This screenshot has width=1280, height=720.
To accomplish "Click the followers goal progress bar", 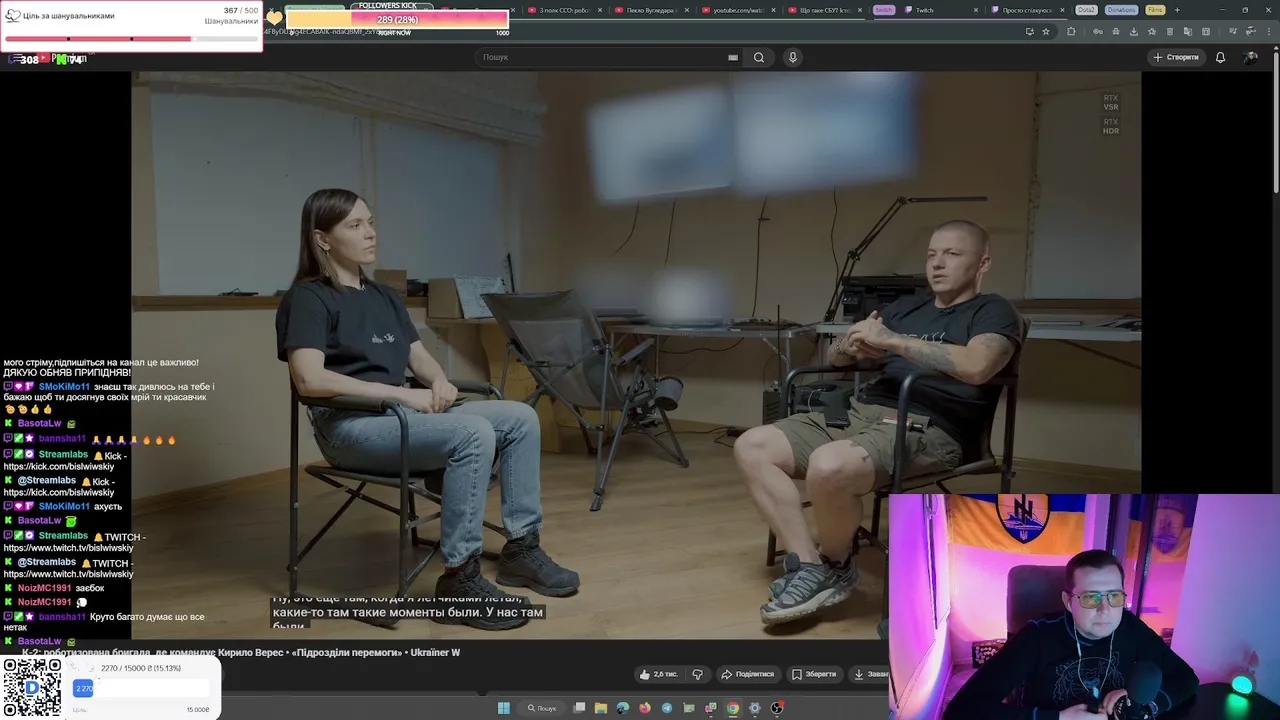I will 131,39.
